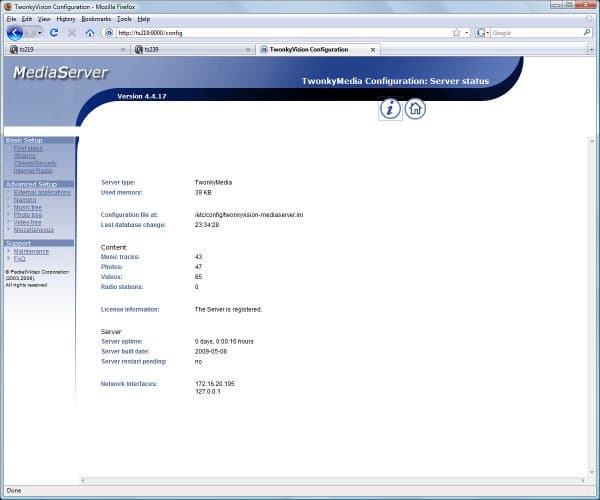Open the Sharing link
The image size is (600, 500).
(24, 156)
